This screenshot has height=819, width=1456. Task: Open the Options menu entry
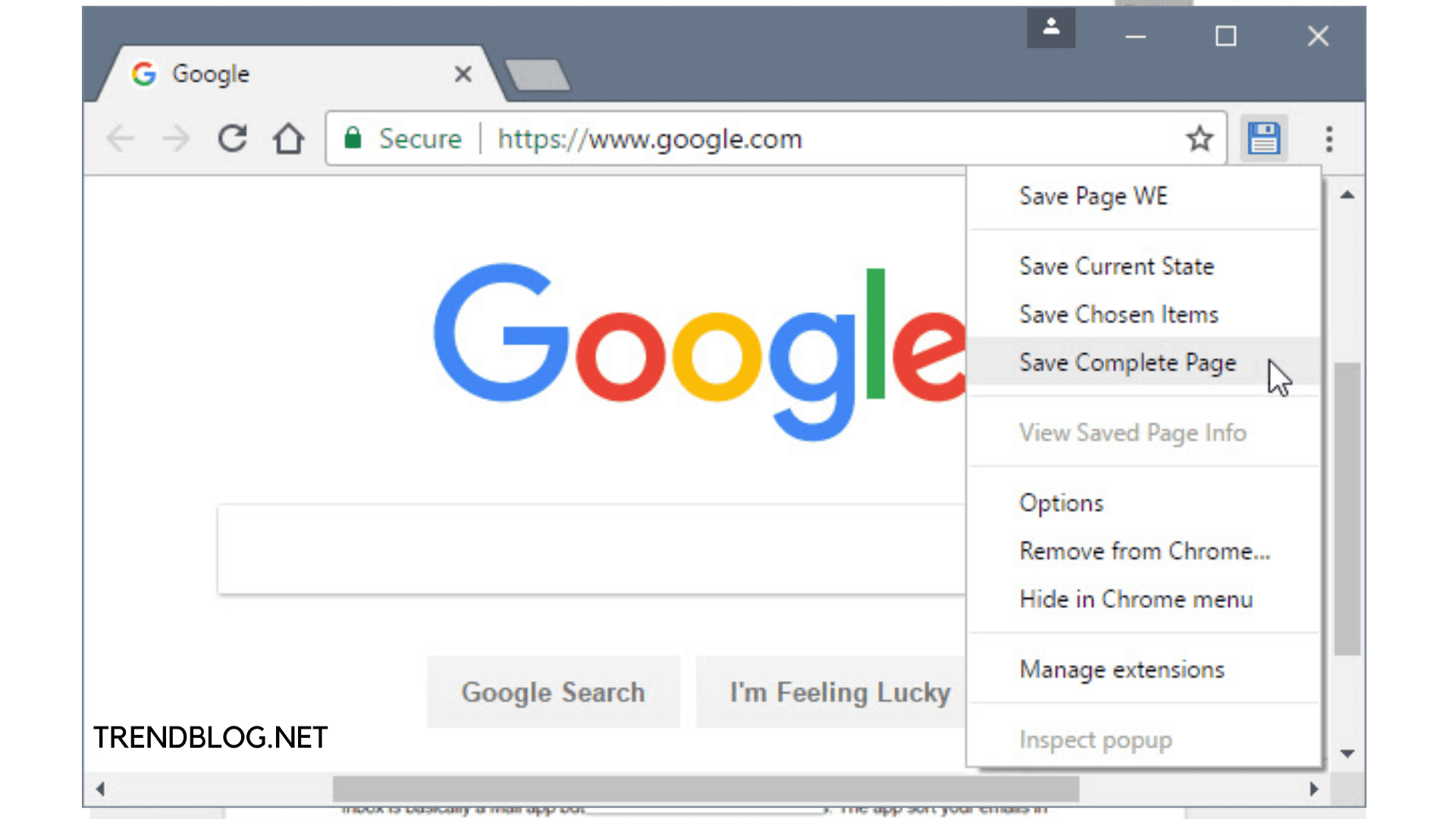tap(1060, 503)
